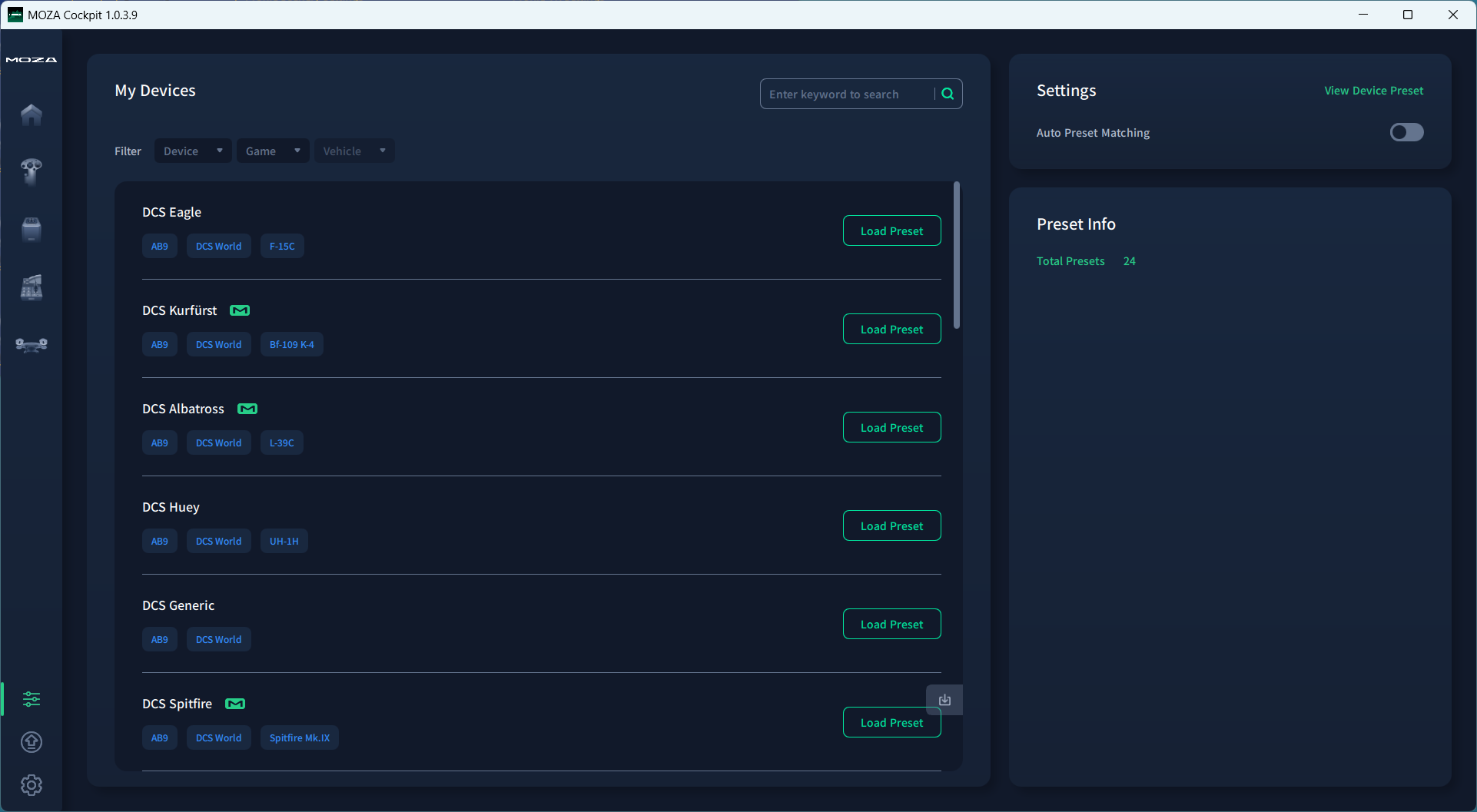This screenshot has height=812, width=1477.
Task: Toggle Auto Preset Matching switch
Action: [1406, 132]
